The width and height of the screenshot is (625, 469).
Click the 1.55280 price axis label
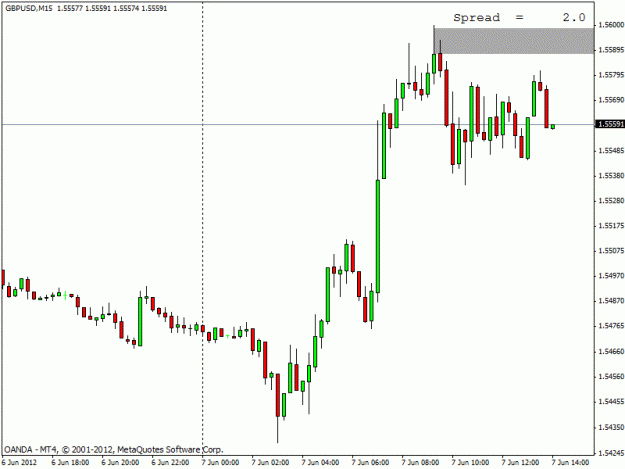(x=611, y=200)
